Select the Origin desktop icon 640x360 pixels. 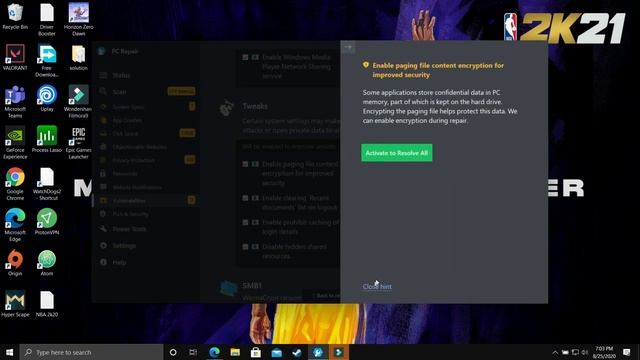click(x=15, y=263)
